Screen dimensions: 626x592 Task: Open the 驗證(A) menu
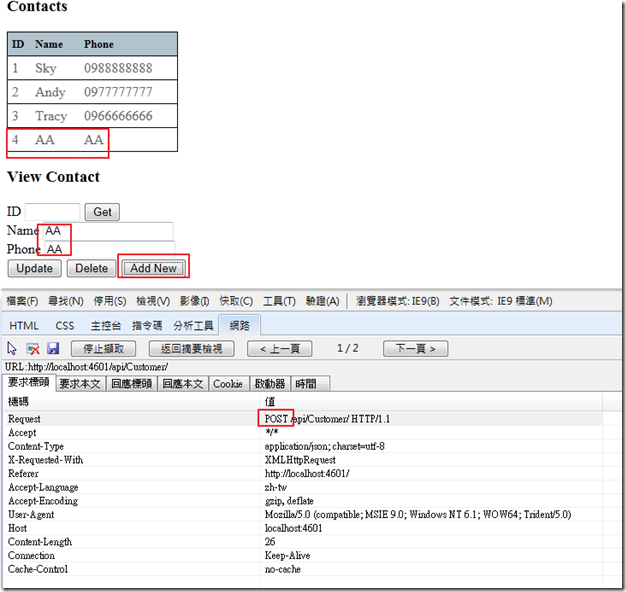(x=323, y=301)
